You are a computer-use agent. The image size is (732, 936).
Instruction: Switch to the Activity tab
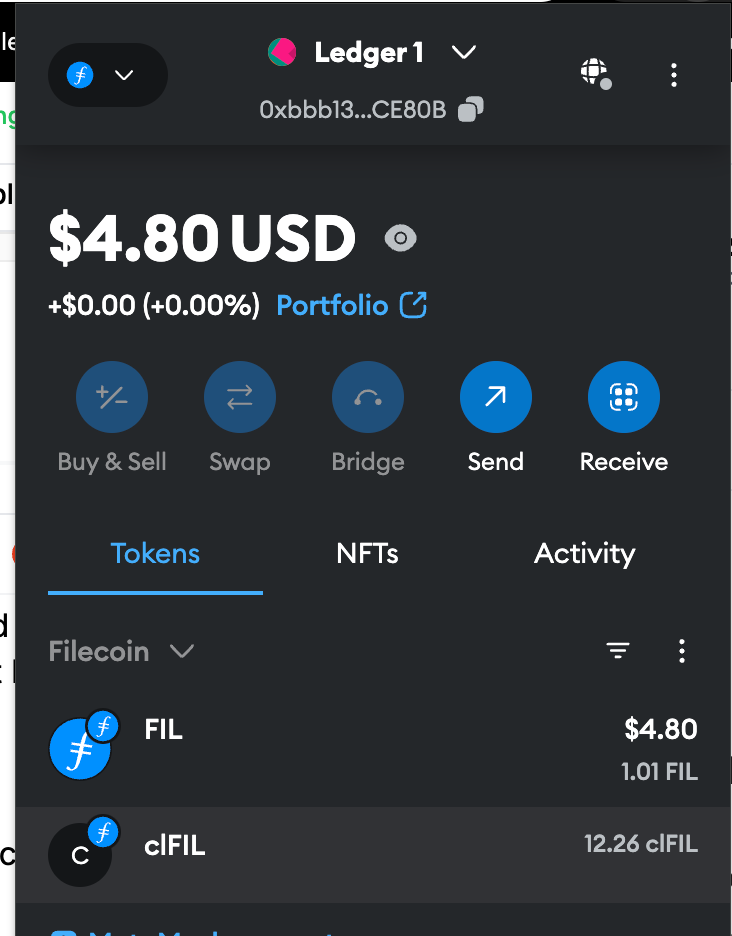click(585, 553)
